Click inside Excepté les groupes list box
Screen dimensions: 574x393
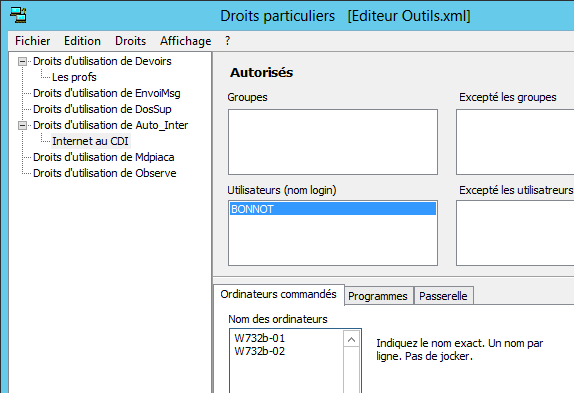[x=515, y=142]
